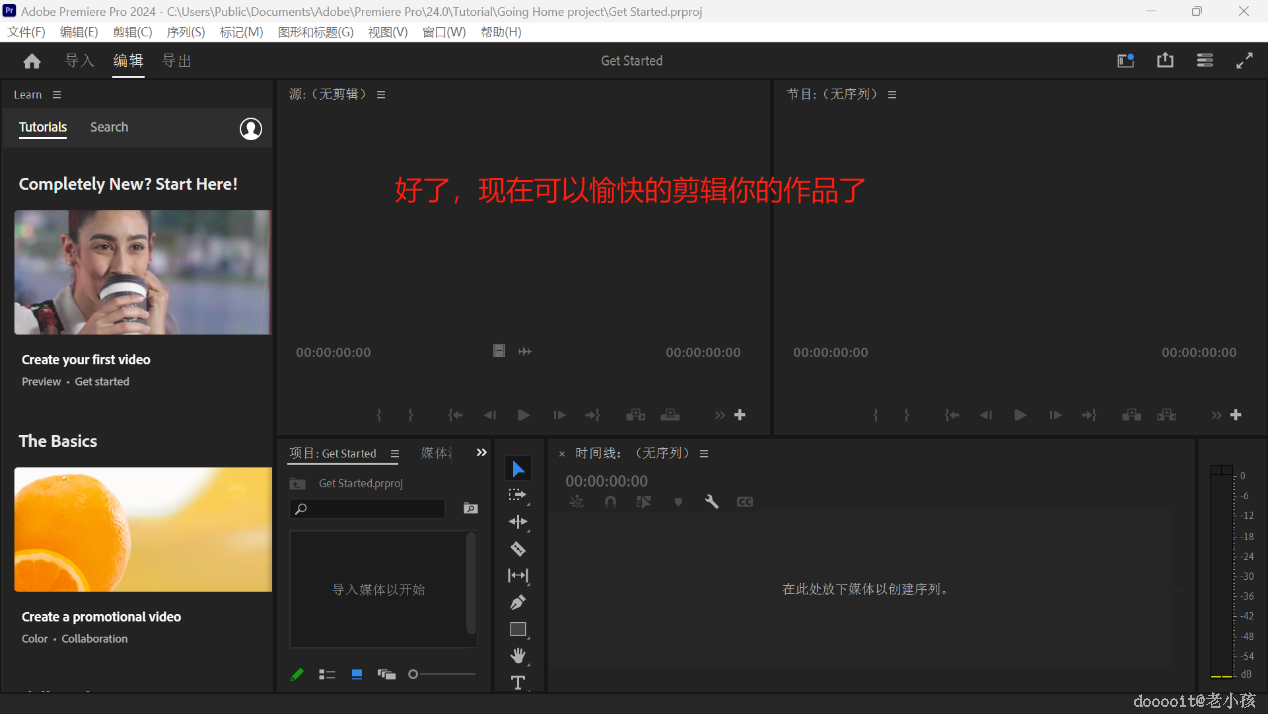1268x714 pixels.
Task: Select the Pen tool in the tools panel
Action: click(518, 602)
